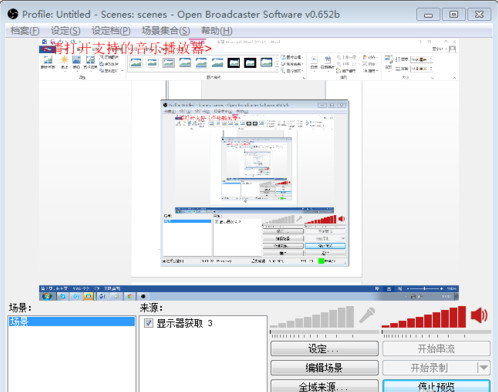Start streaming with the 开始串流 button
498x392 pixels.
[x=436, y=349]
